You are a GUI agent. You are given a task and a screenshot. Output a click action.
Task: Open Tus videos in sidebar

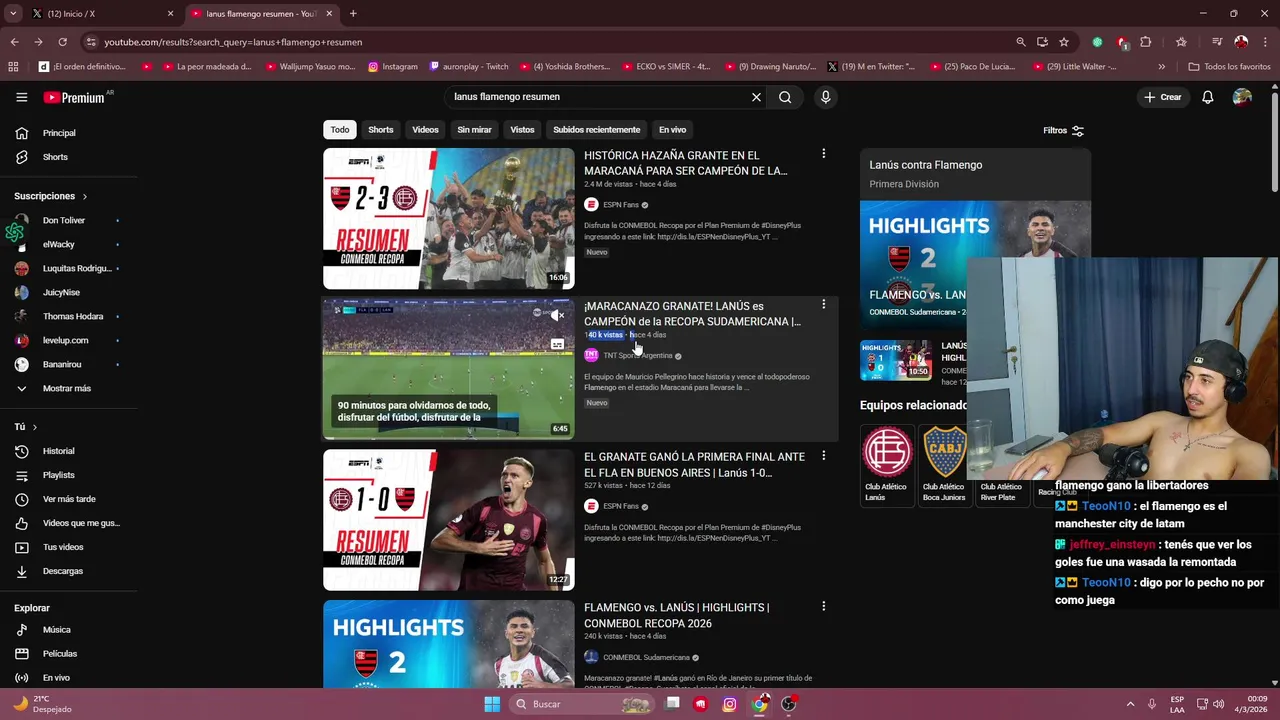click(68, 547)
